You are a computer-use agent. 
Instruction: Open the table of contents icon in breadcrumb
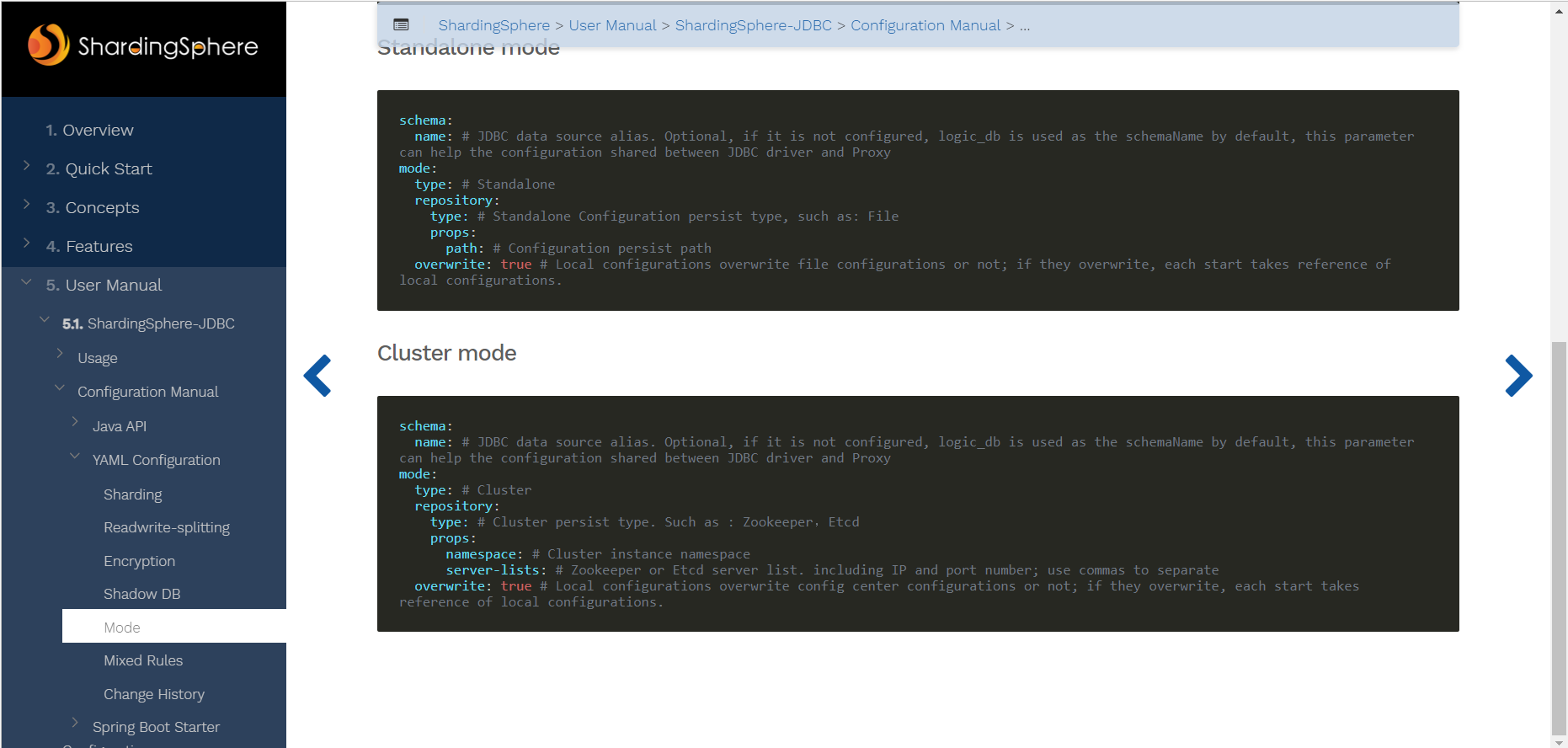402,25
